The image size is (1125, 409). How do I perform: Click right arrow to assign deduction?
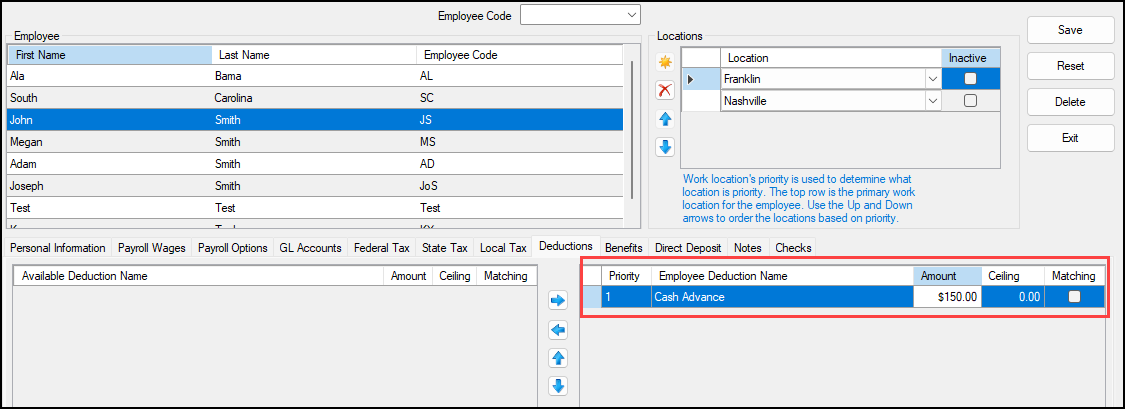[558, 300]
